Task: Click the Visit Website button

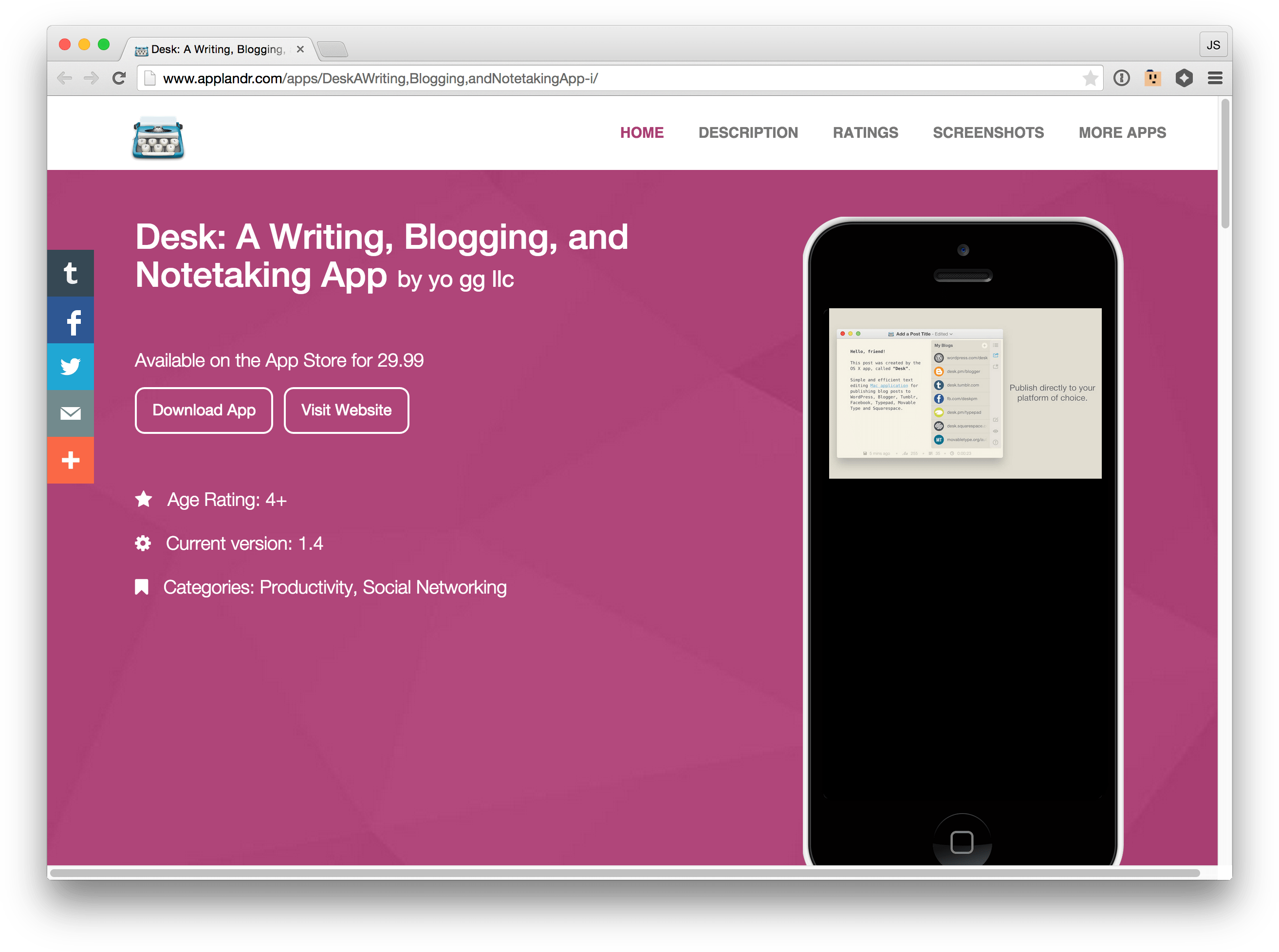Action: (x=346, y=411)
